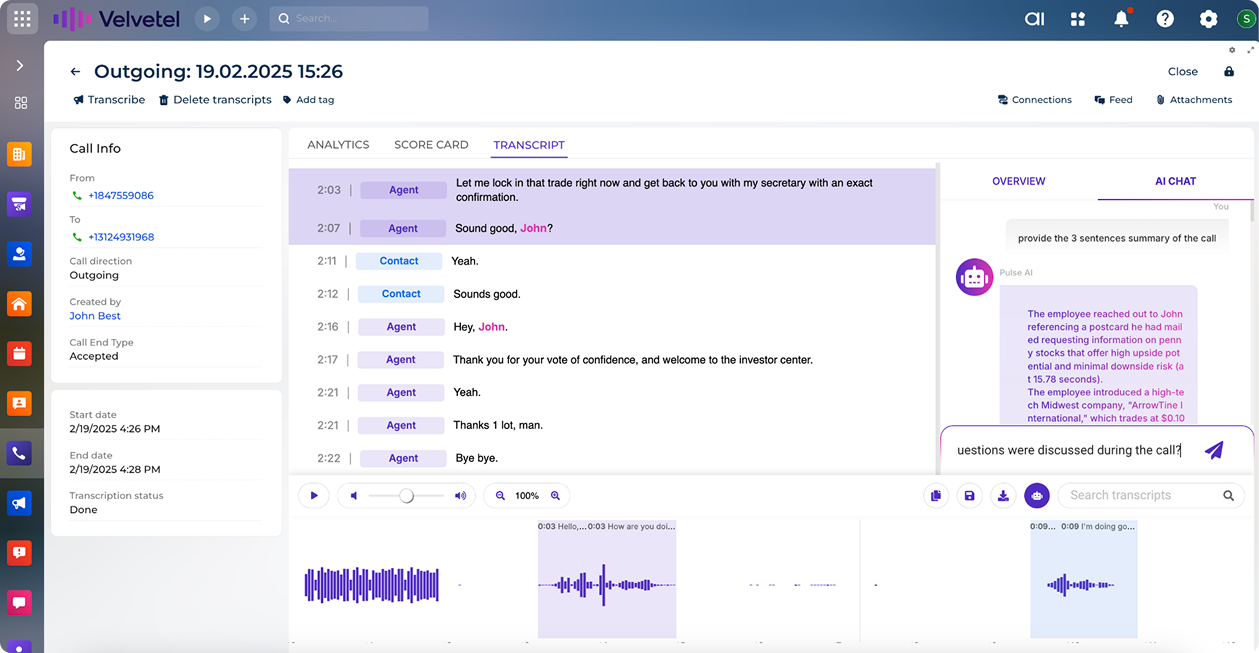Copy transcript to clipboard
The image size is (1259, 653).
[936, 495]
